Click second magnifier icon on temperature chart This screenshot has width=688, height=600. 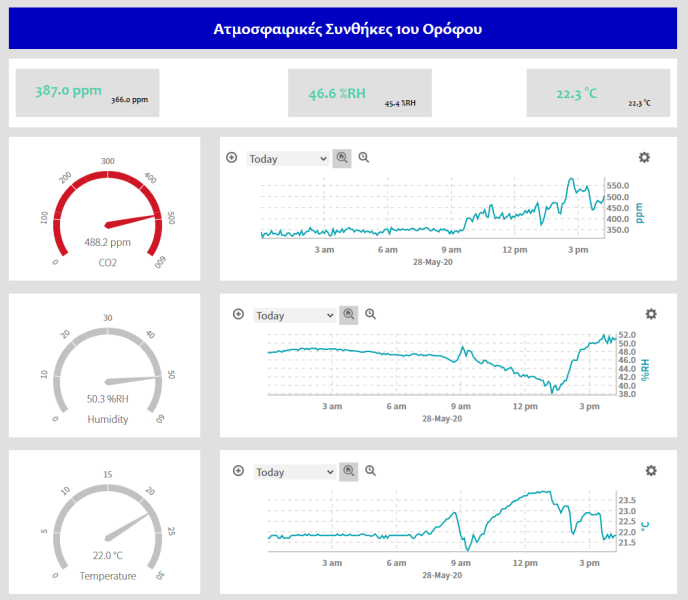point(371,471)
